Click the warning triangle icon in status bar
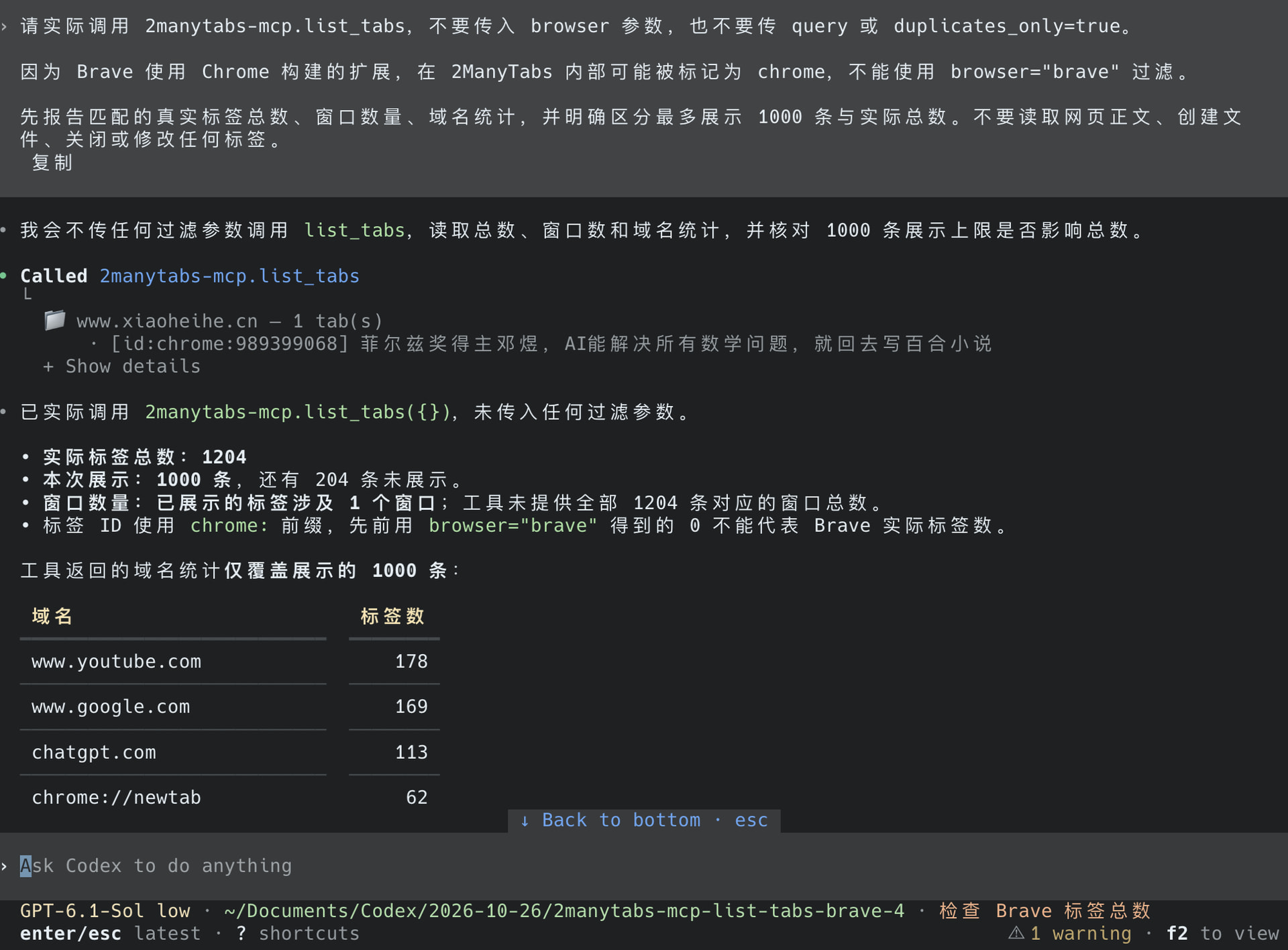 pyautogui.click(x=1016, y=933)
